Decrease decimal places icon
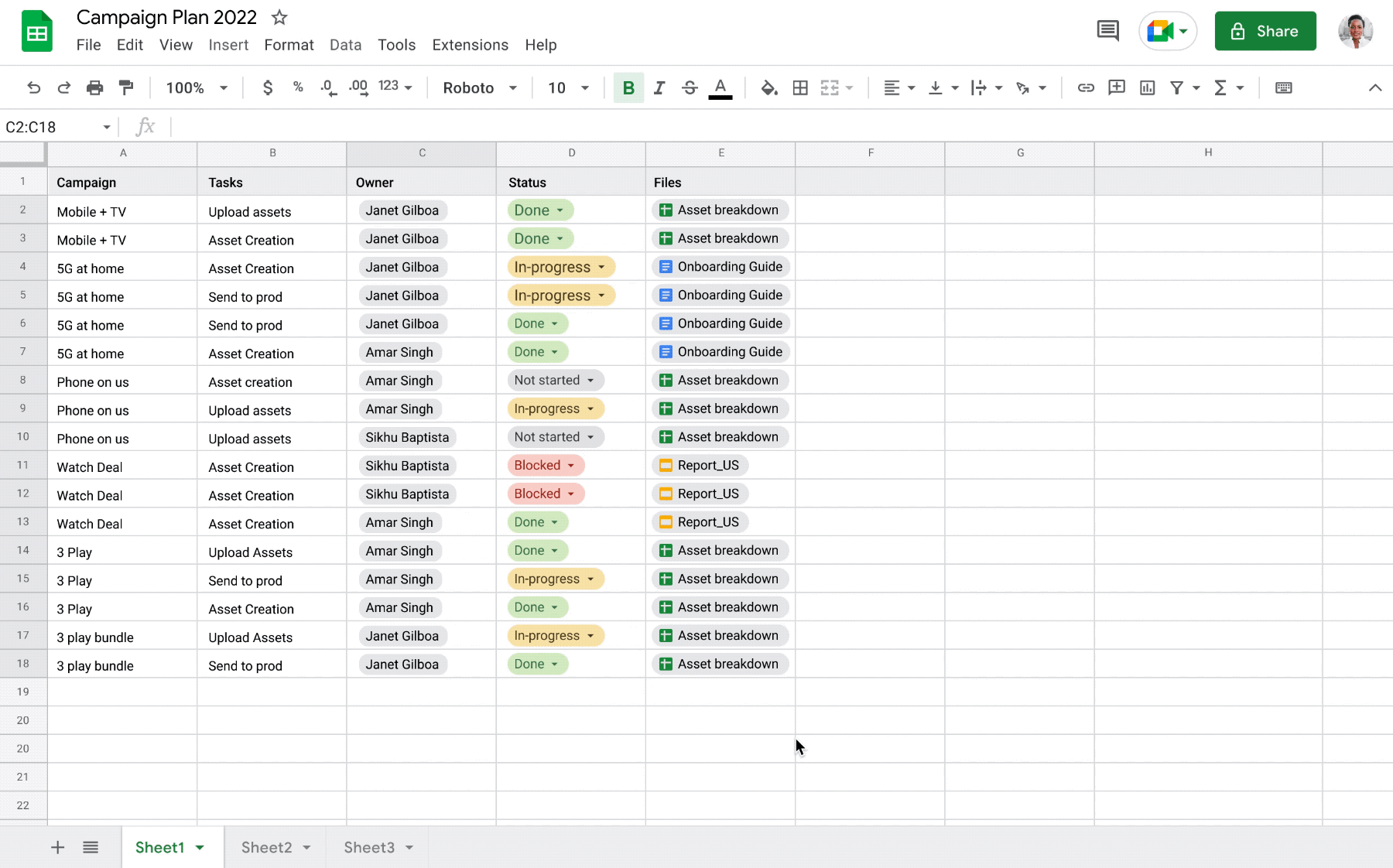The height and width of the screenshot is (868, 1393). tap(328, 88)
